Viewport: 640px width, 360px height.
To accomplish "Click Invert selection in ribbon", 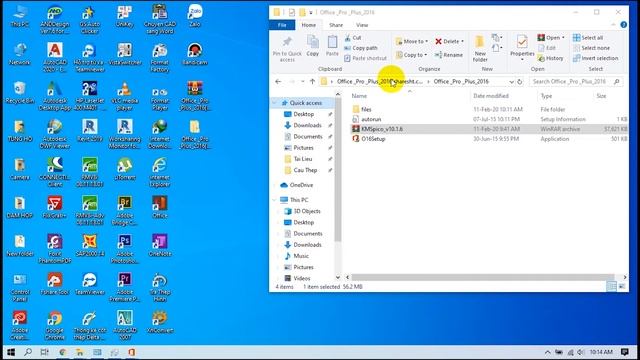I will pos(596,58).
